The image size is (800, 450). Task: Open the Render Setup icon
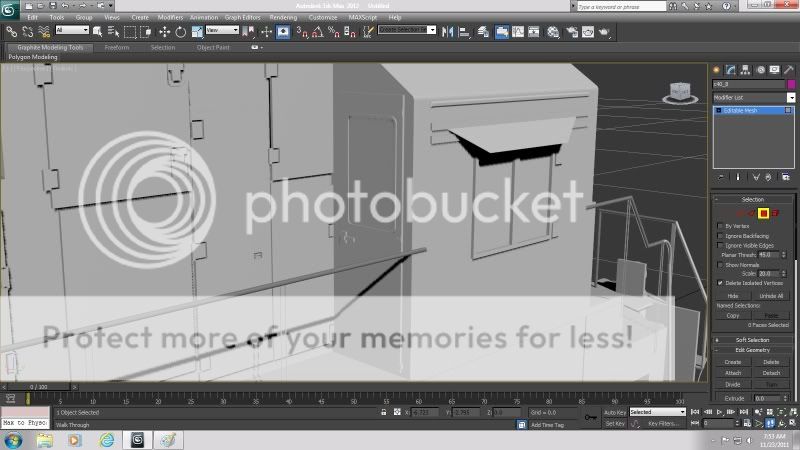(x=572, y=32)
